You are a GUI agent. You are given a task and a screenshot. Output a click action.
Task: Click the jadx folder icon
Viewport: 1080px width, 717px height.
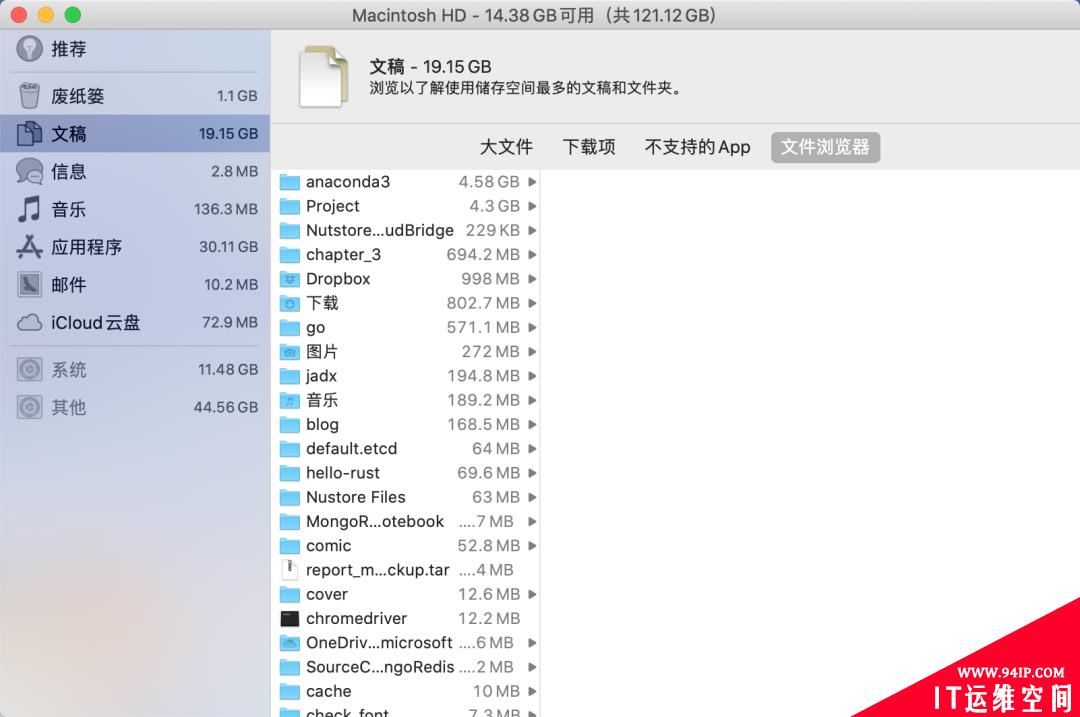[x=290, y=376]
